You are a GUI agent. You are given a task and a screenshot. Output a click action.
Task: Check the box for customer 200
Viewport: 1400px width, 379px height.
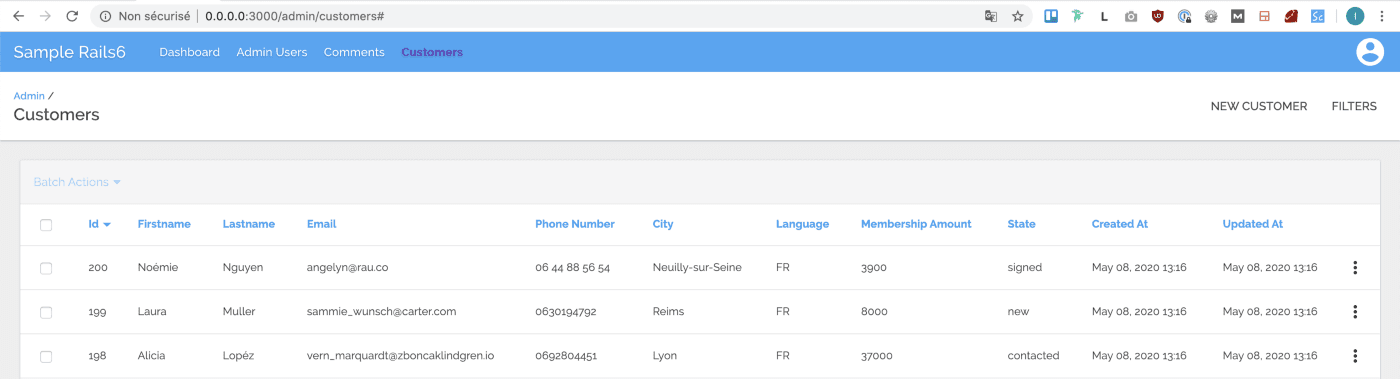[46, 268]
